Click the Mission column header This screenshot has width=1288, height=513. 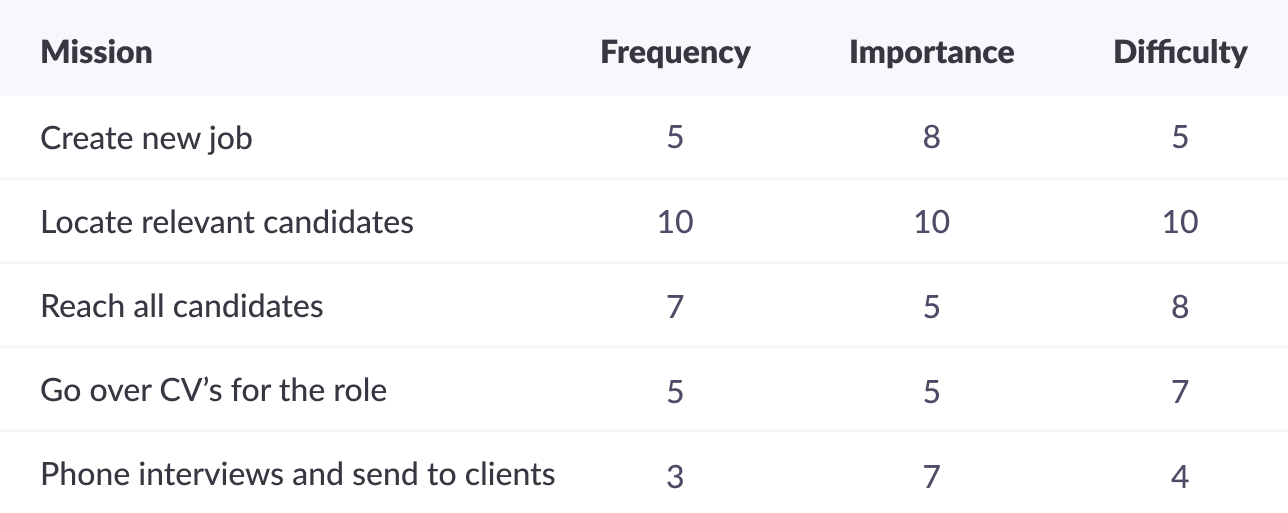tap(96, 52)
